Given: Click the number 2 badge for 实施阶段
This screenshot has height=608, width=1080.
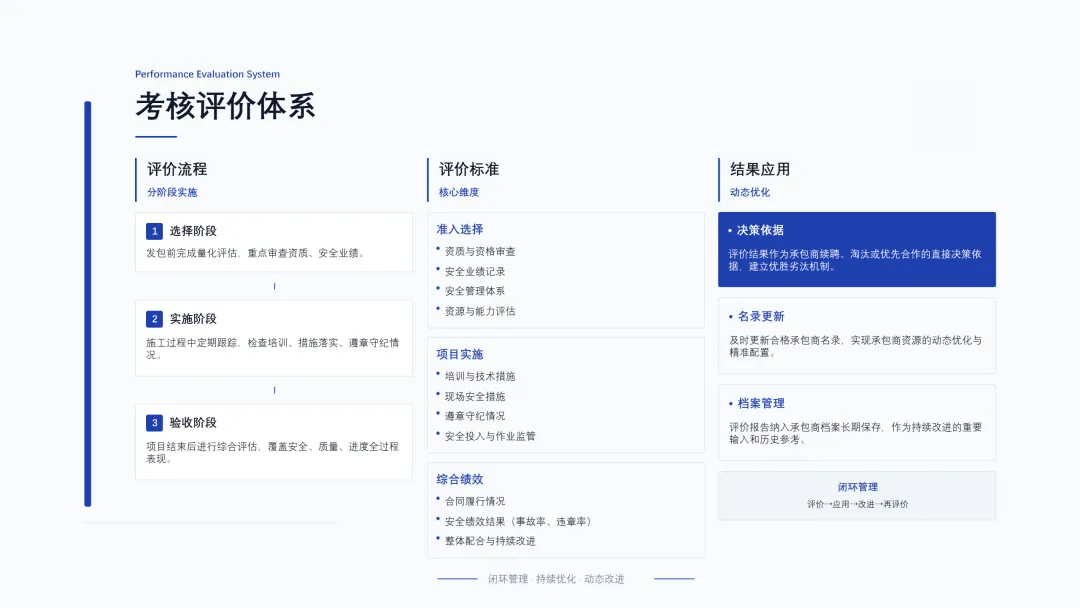Looking at the screenshot, I should 154,319.
